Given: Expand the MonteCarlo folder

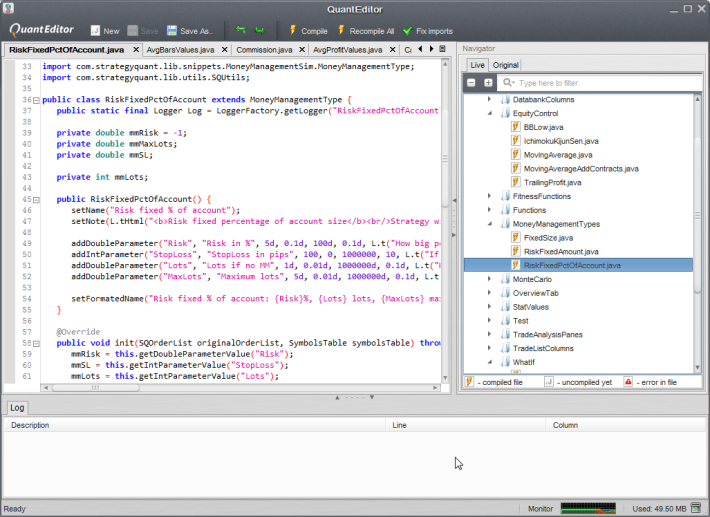Looking at the screenshot, I should (489, 279).
